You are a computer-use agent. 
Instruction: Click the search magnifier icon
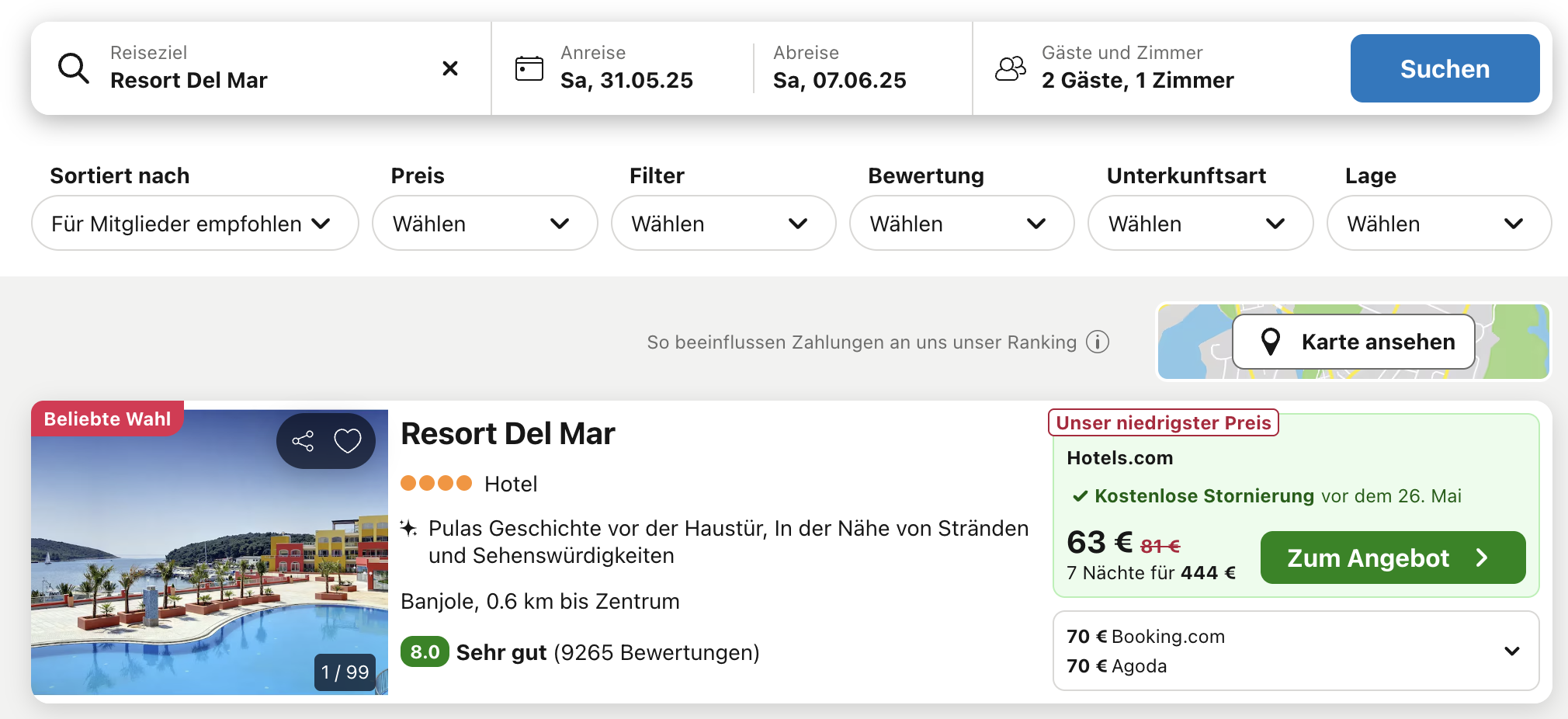74,68
